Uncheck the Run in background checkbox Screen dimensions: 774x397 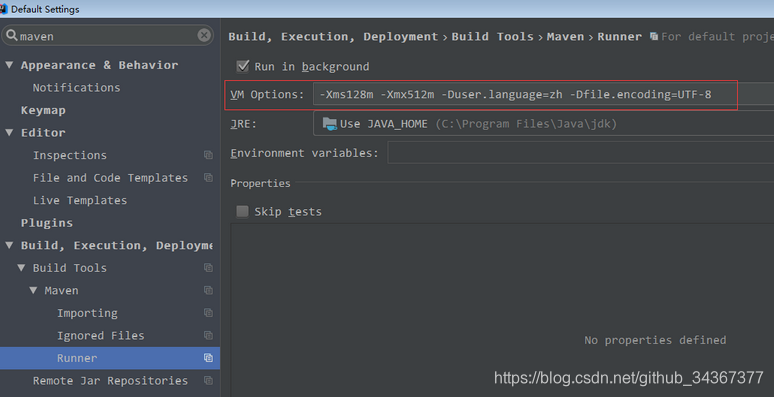coord(242,66)
